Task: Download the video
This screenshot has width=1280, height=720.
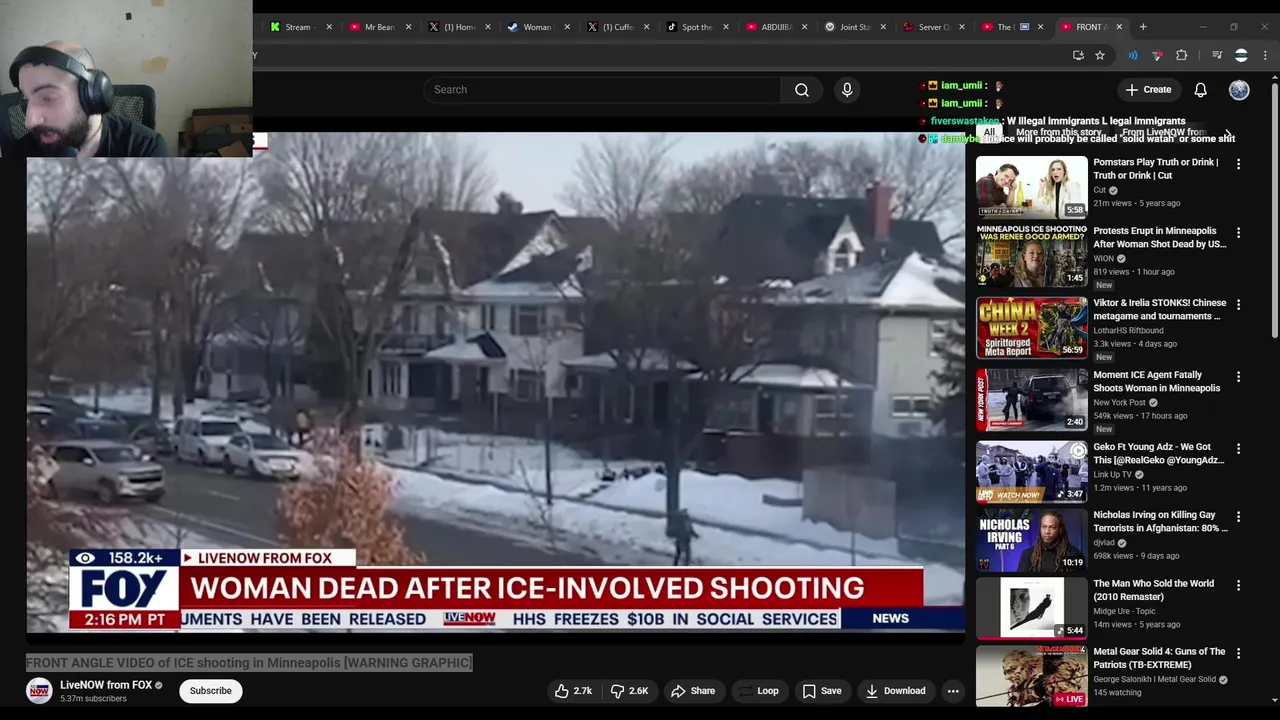Action: coord(896,691)
